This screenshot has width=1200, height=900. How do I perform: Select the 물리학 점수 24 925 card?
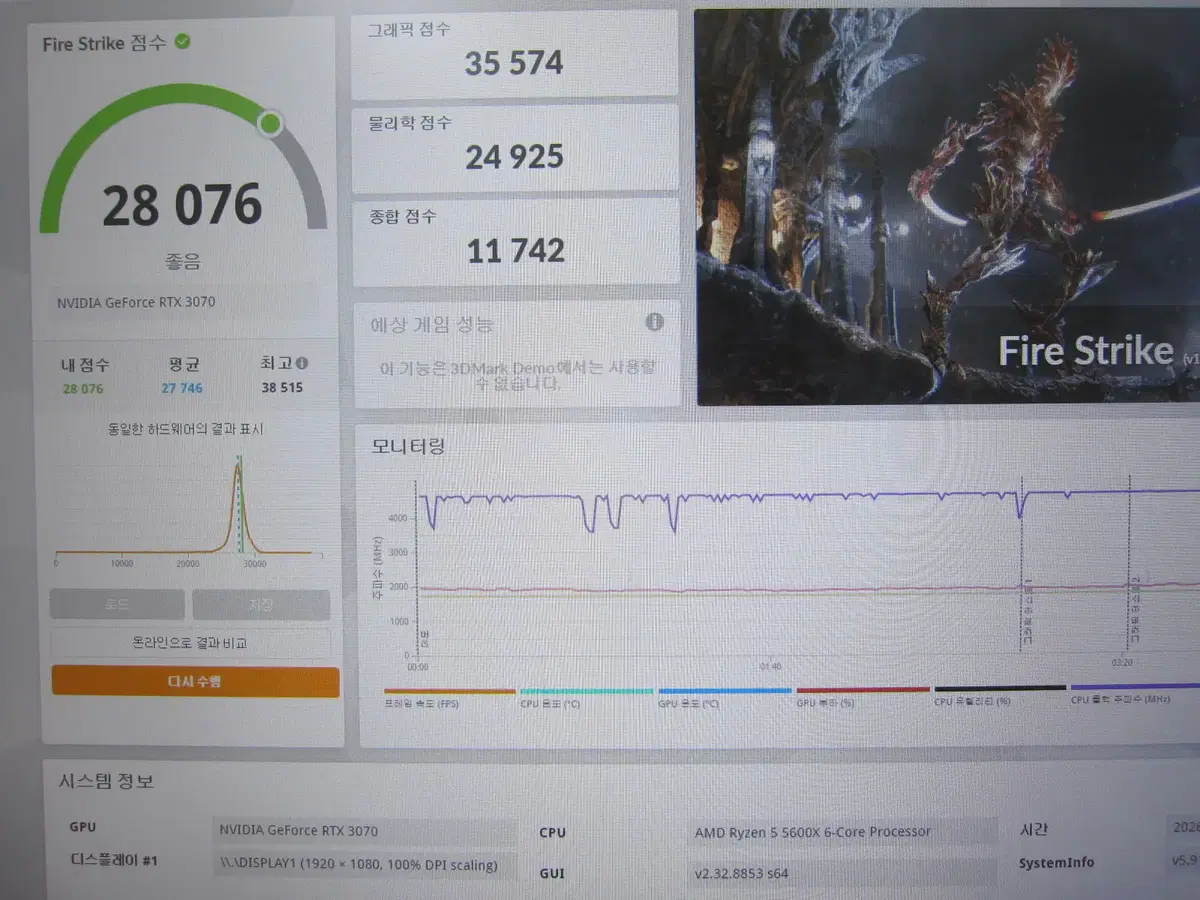tap(514, 147)
